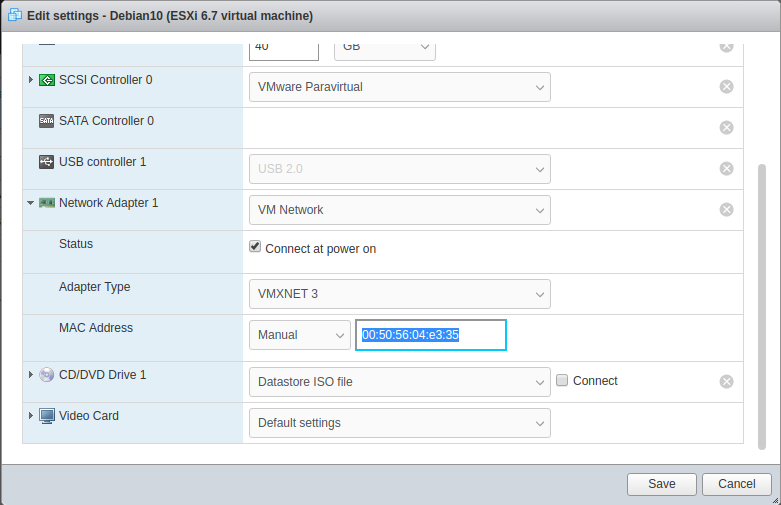Click the SATA Controller 0 icon
The image size is (781, 505).
(x=47, y=121)
